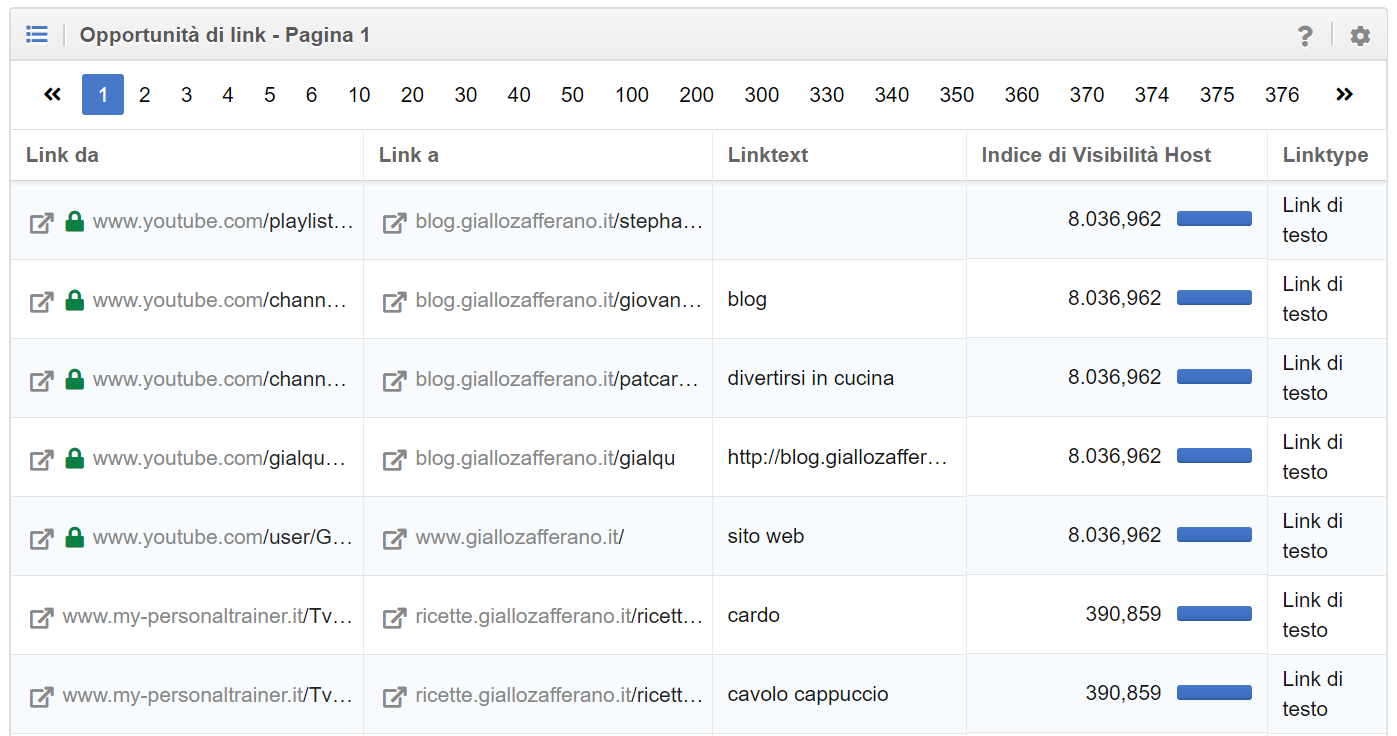Open the blog.giallozafferano.it/gialqu link
Viewport: 1397px width, 736px height.
point(545,459)
